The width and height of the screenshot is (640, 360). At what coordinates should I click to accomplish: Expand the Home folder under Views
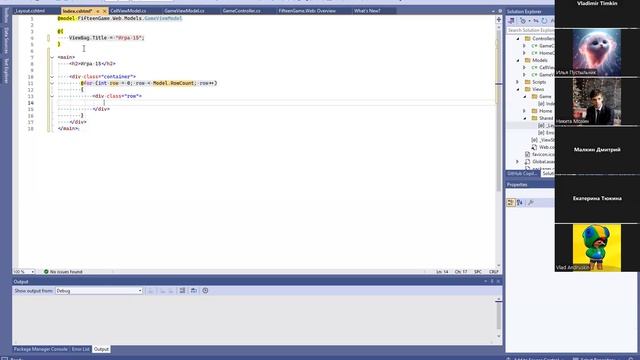coord(524,111)
